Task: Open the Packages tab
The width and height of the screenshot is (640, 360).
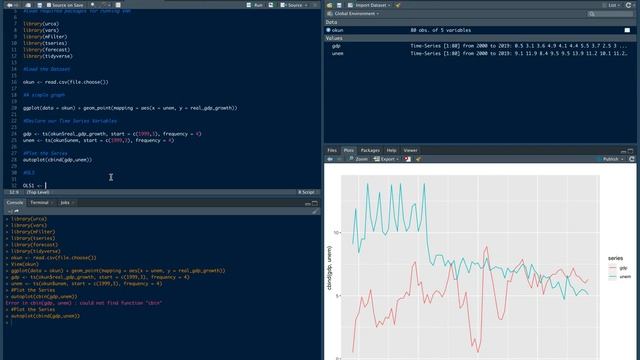Action: [x=370, y=150]
